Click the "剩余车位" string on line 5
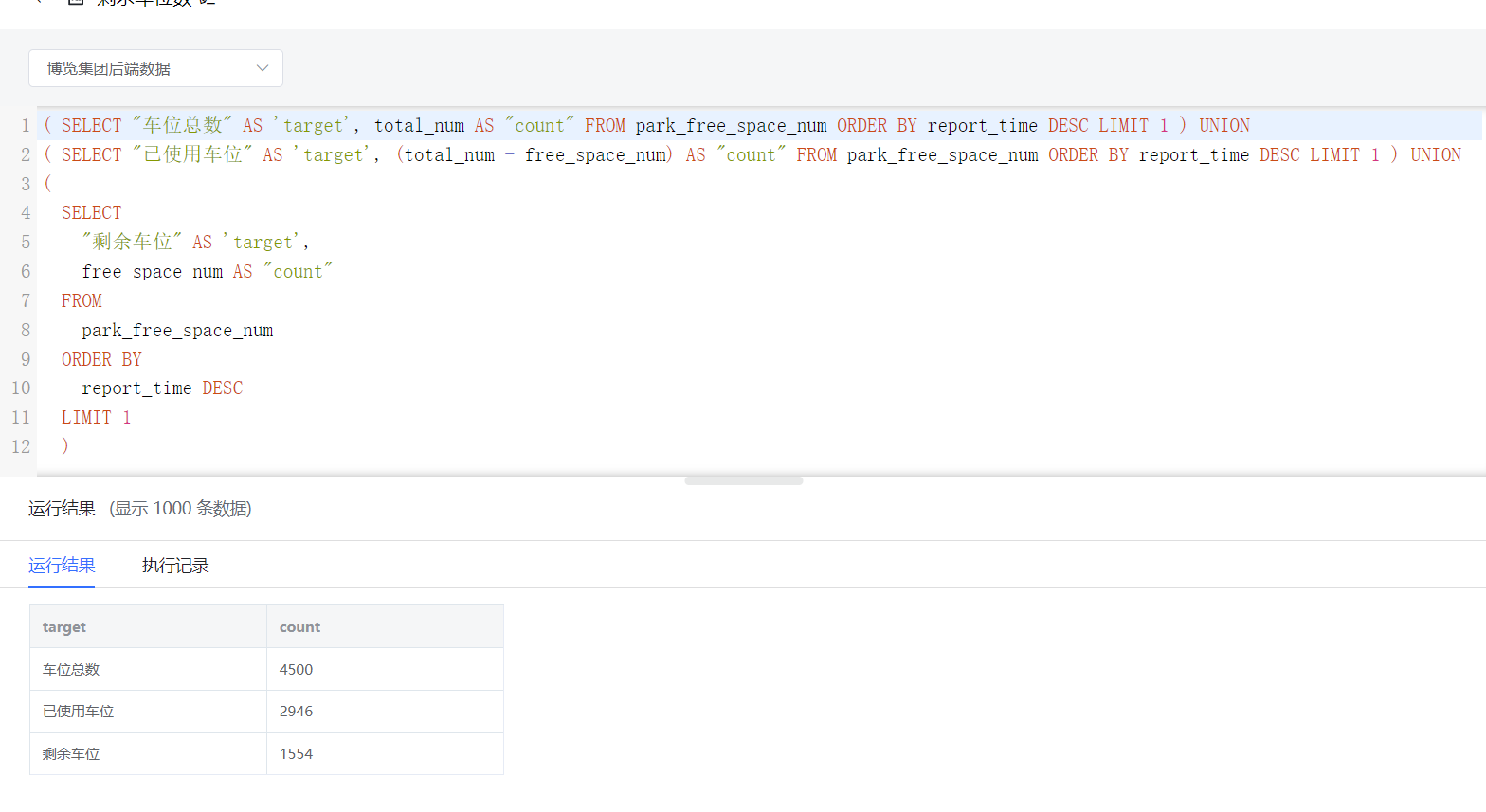 coord(132,242)
